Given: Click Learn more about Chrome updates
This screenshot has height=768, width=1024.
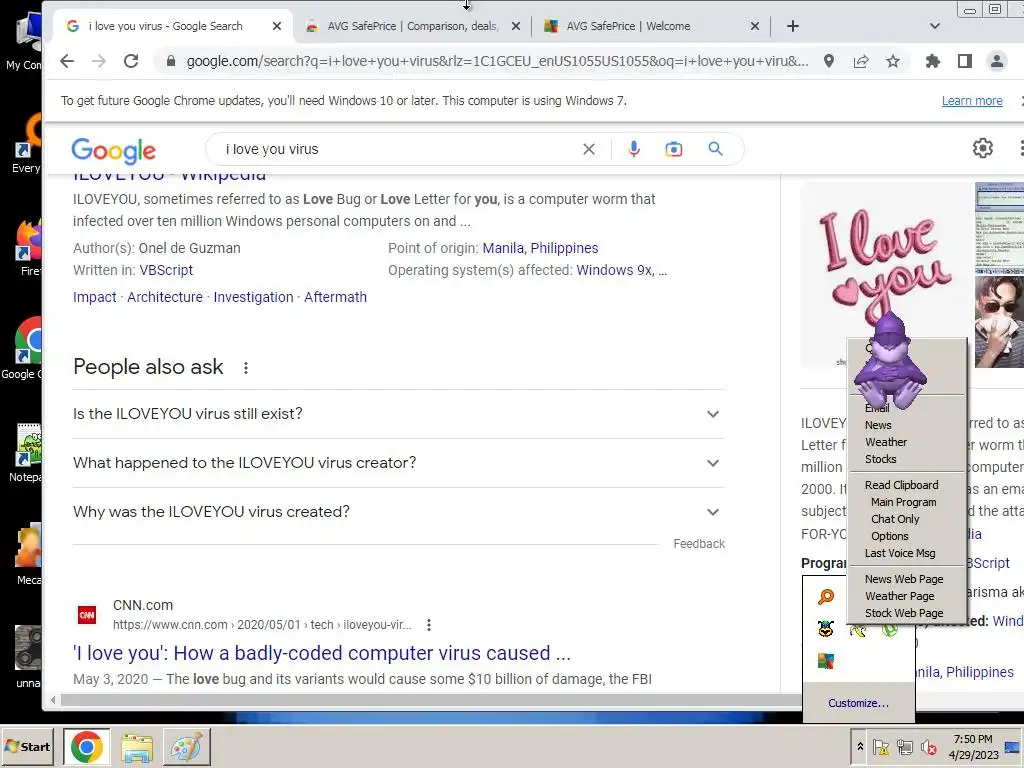Looking at the screenshot, I should (x=972, y=101).
